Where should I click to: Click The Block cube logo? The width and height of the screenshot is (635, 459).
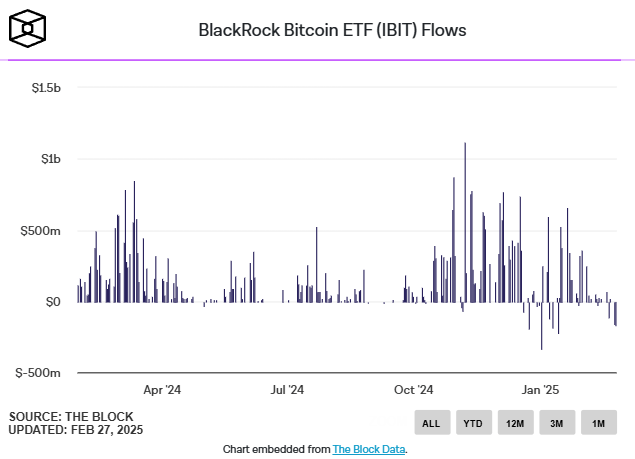coord(30,29)
